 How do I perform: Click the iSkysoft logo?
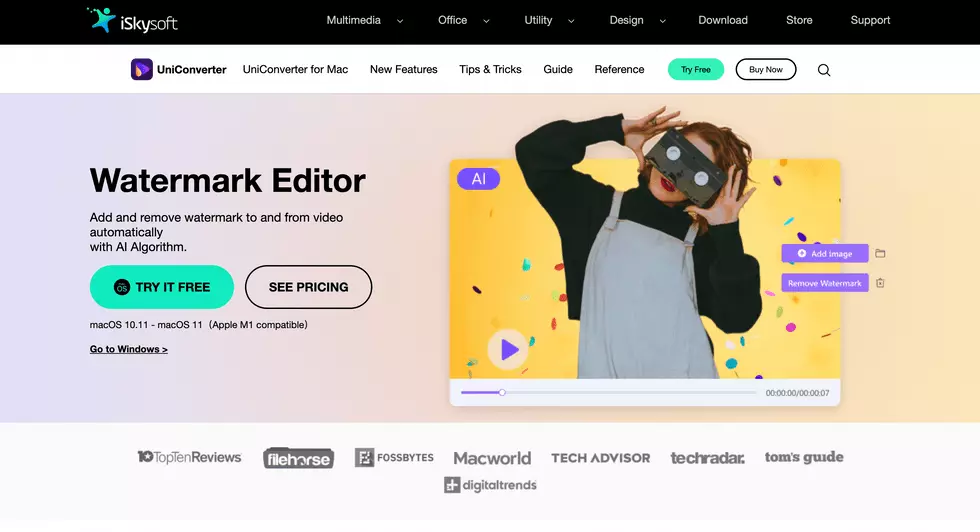[x=132, y=21]
